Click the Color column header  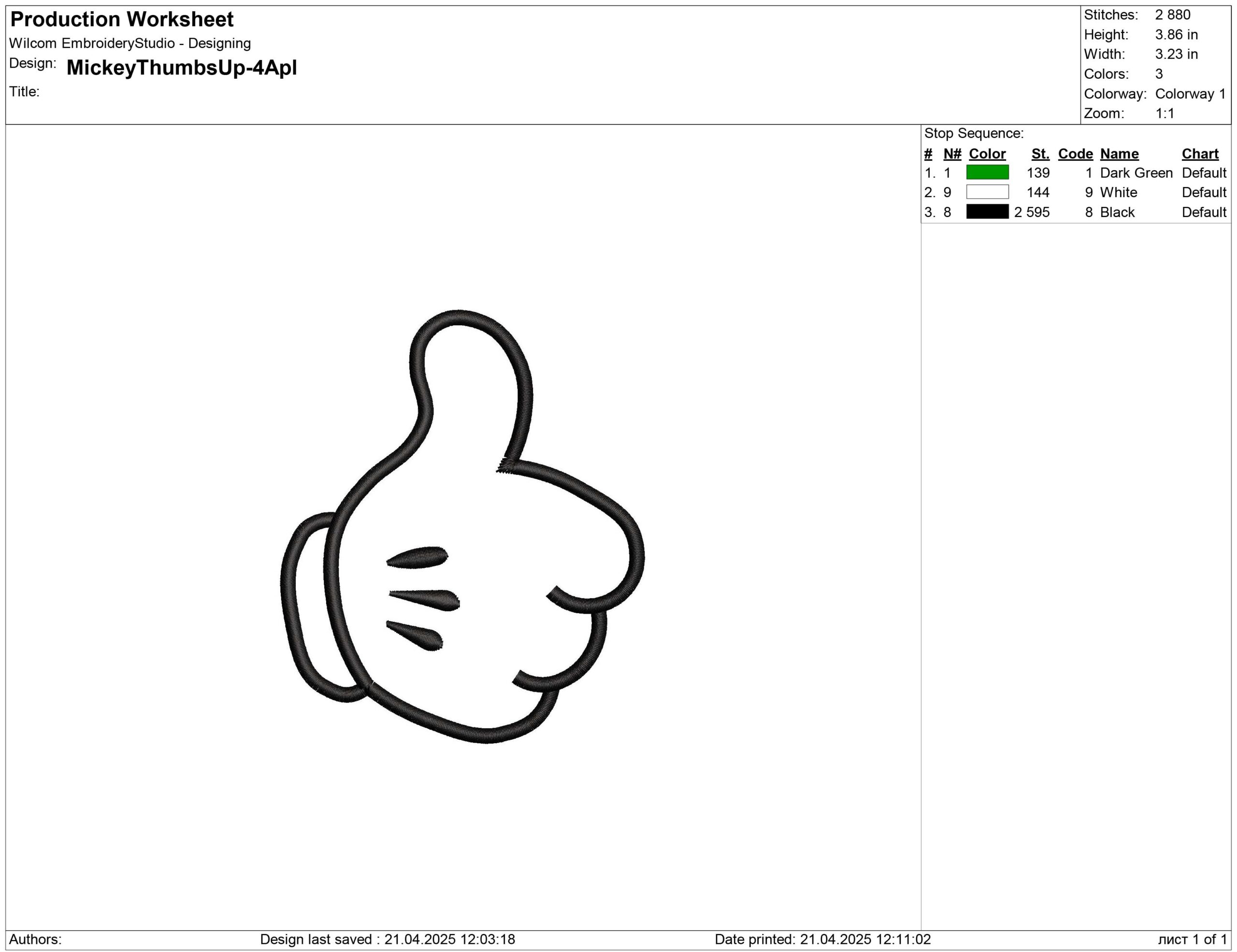click(x=987, y=154)
